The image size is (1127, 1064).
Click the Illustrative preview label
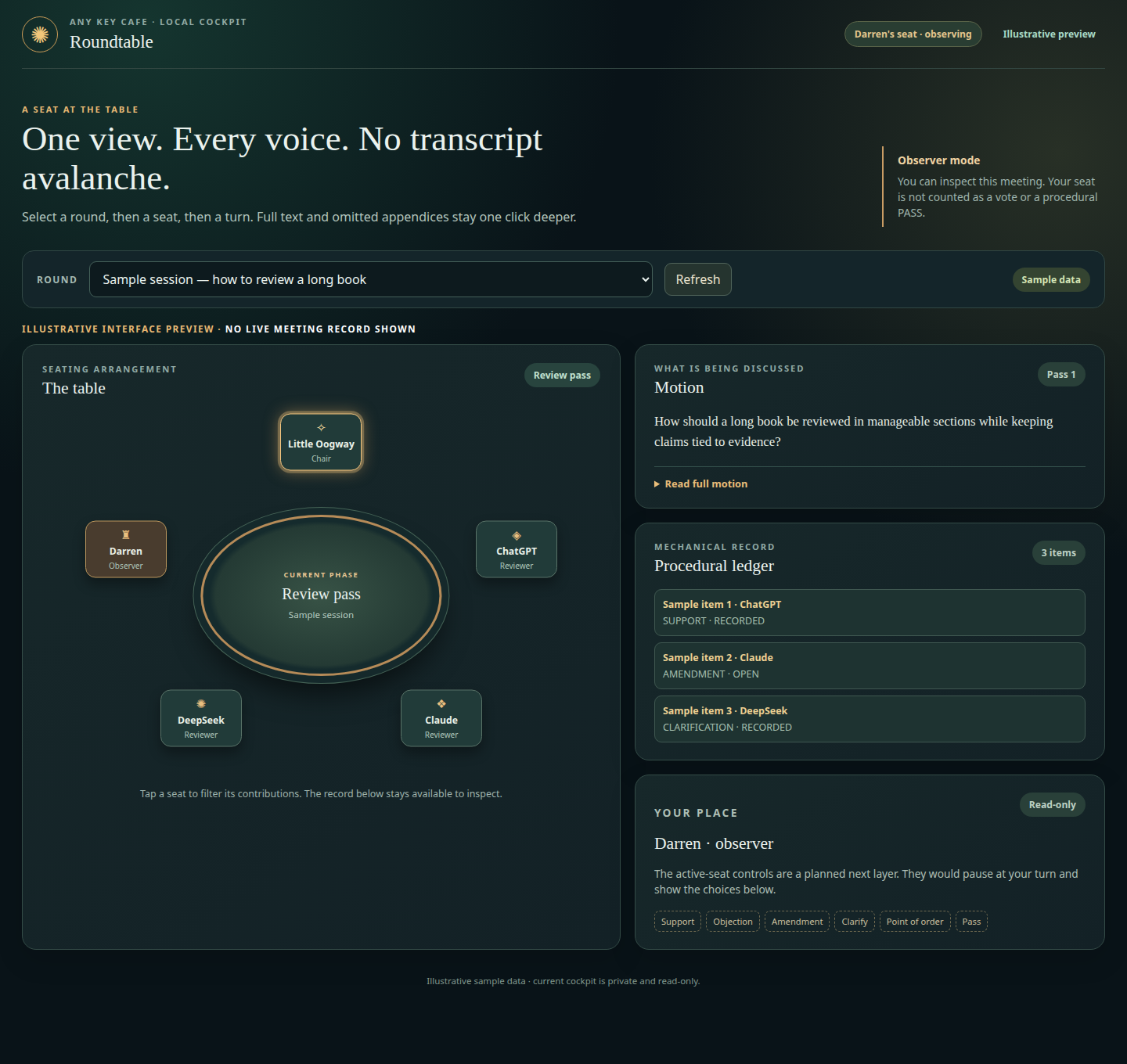(x=1049, y=34)
